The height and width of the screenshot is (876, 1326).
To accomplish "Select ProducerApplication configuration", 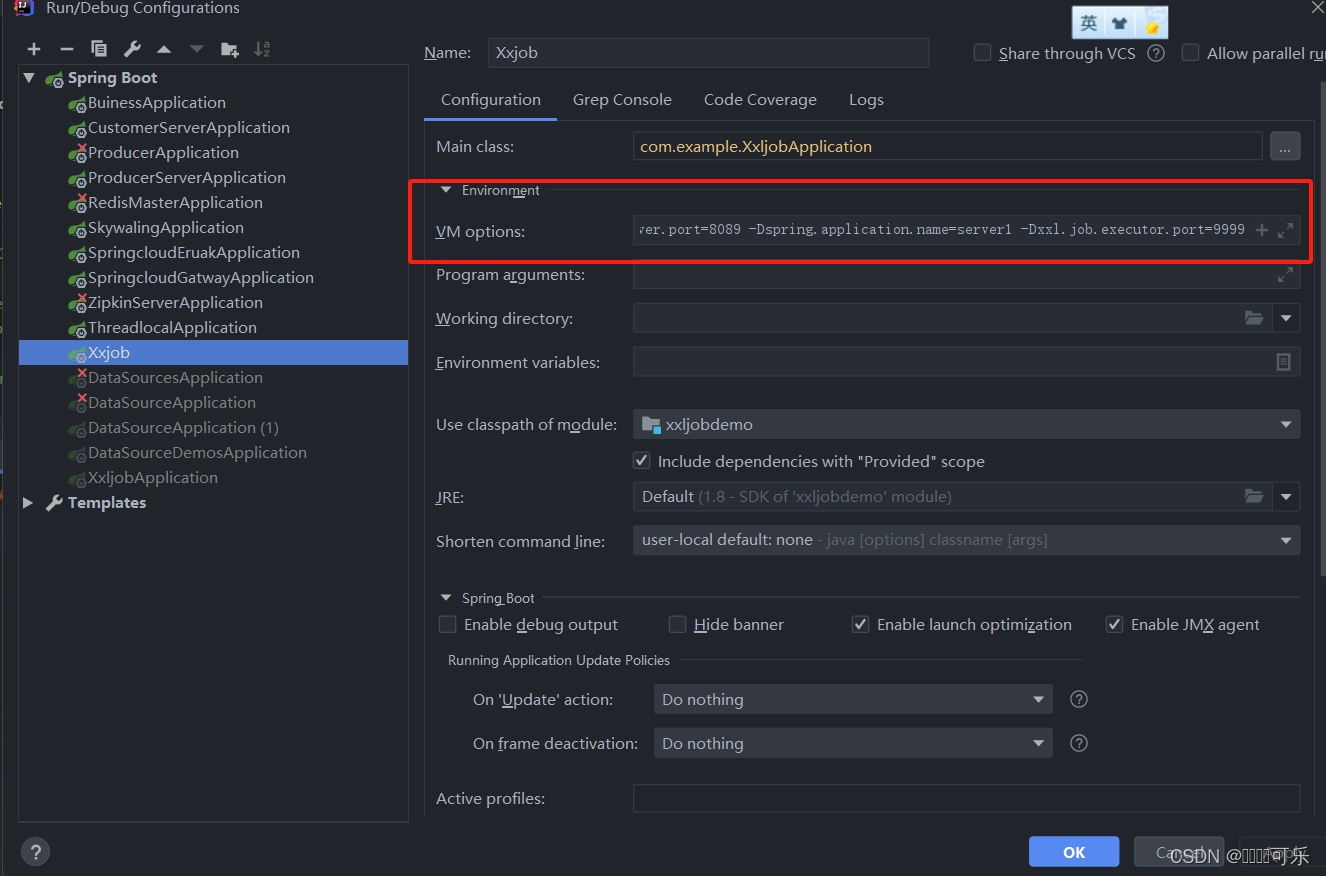I will [x=163, y=152].
